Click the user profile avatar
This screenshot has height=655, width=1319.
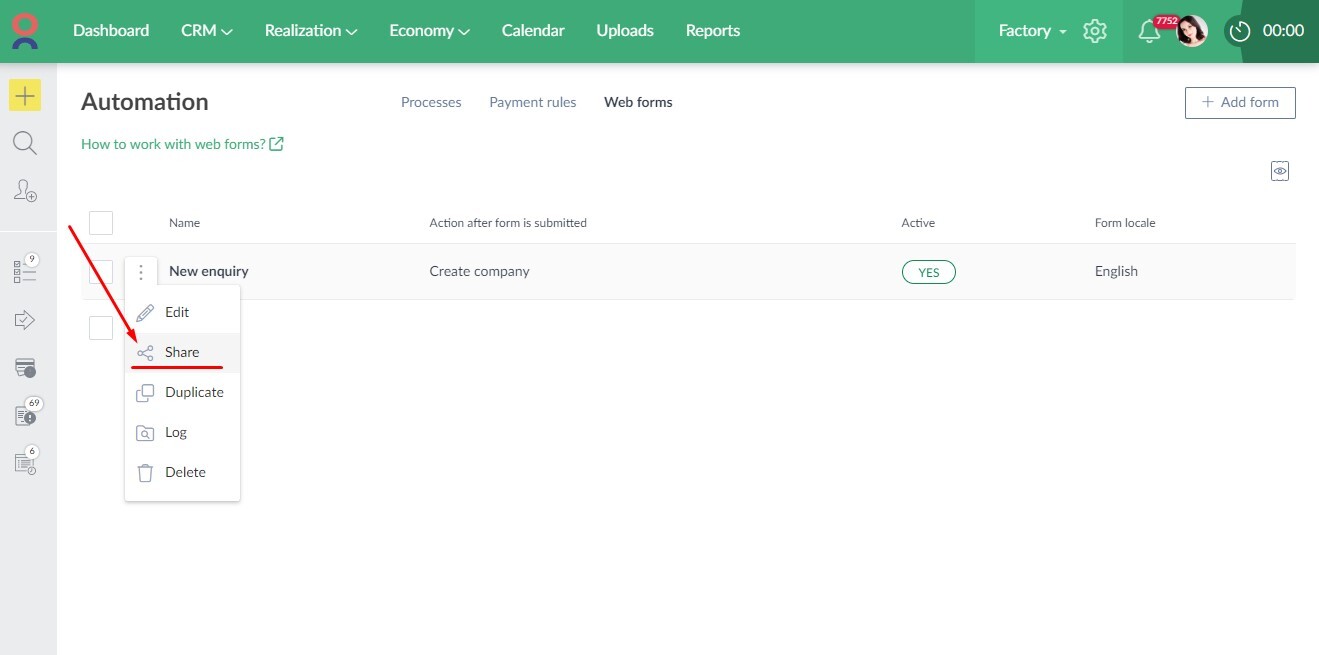1192,31
